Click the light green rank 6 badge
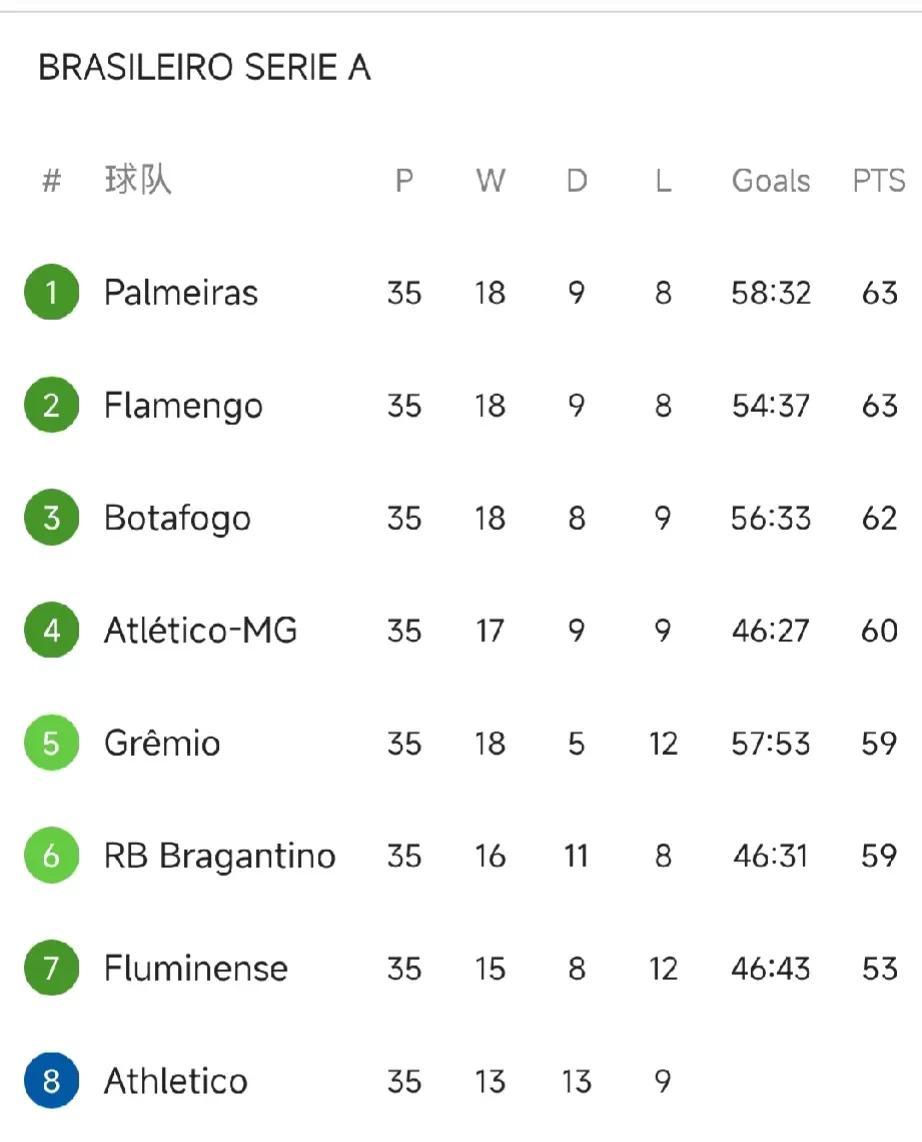922x1142 pixels. [x=51, y=856]
